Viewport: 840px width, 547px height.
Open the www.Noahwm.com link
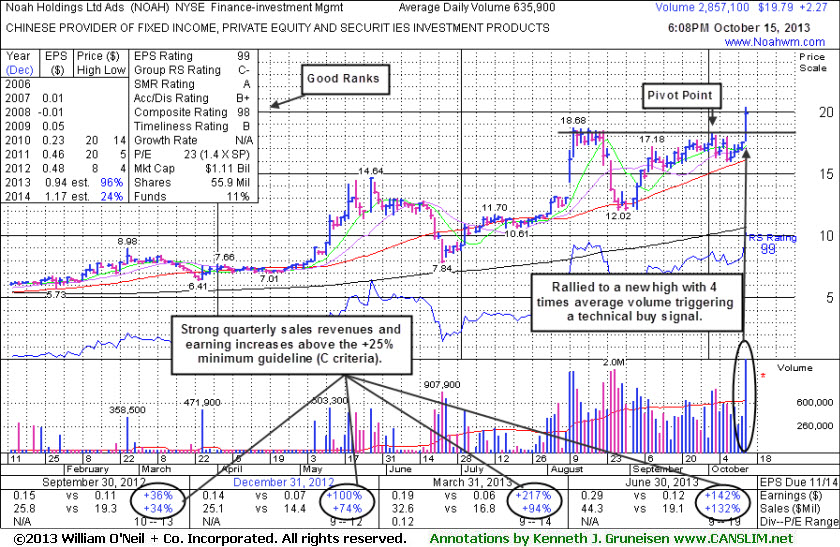[775, 42]
